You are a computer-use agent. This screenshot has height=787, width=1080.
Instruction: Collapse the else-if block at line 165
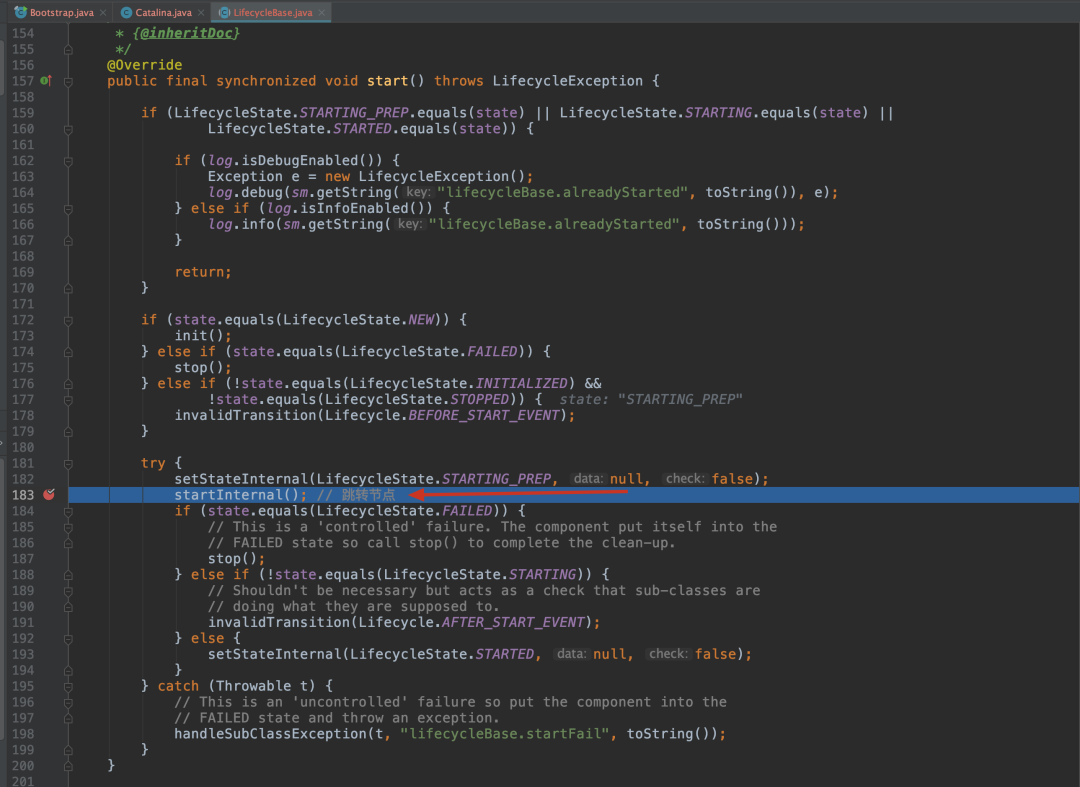tap(68, 209)
